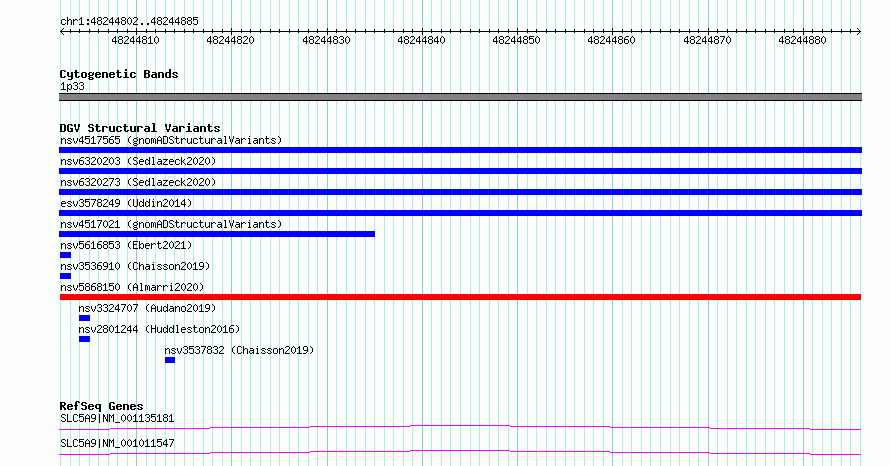Open the nsv4517021 gnomADStructuralVariants label
This screenshot has width=890, height=466.
[171, 224]
